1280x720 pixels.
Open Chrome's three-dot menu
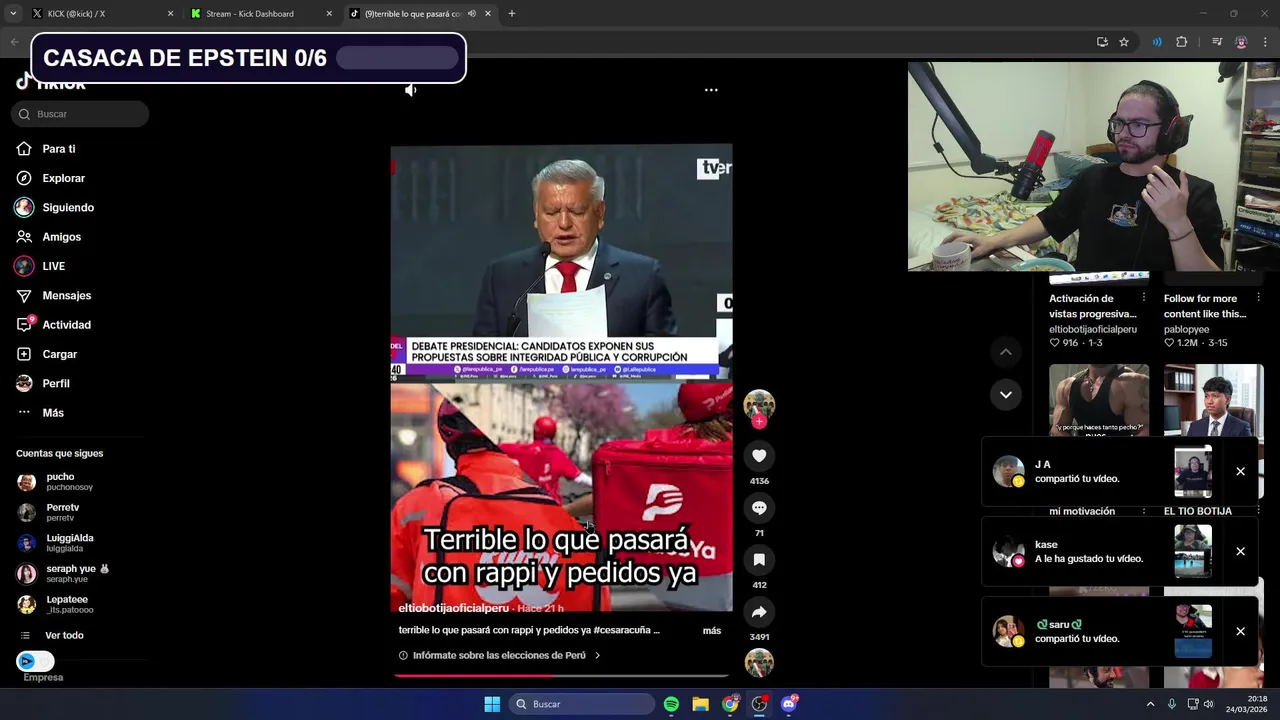[x=1265, y=42]
